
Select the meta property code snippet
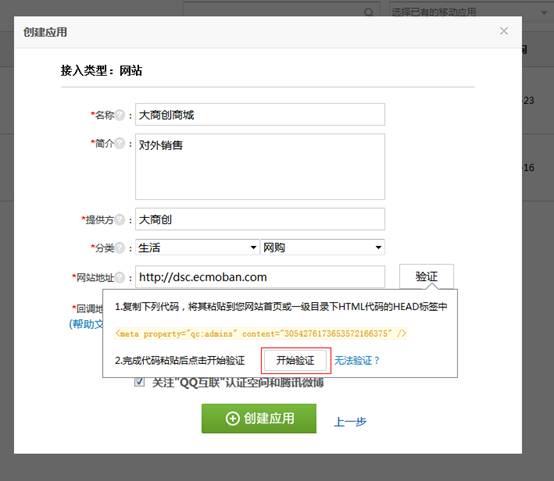[x=261, y=334]
